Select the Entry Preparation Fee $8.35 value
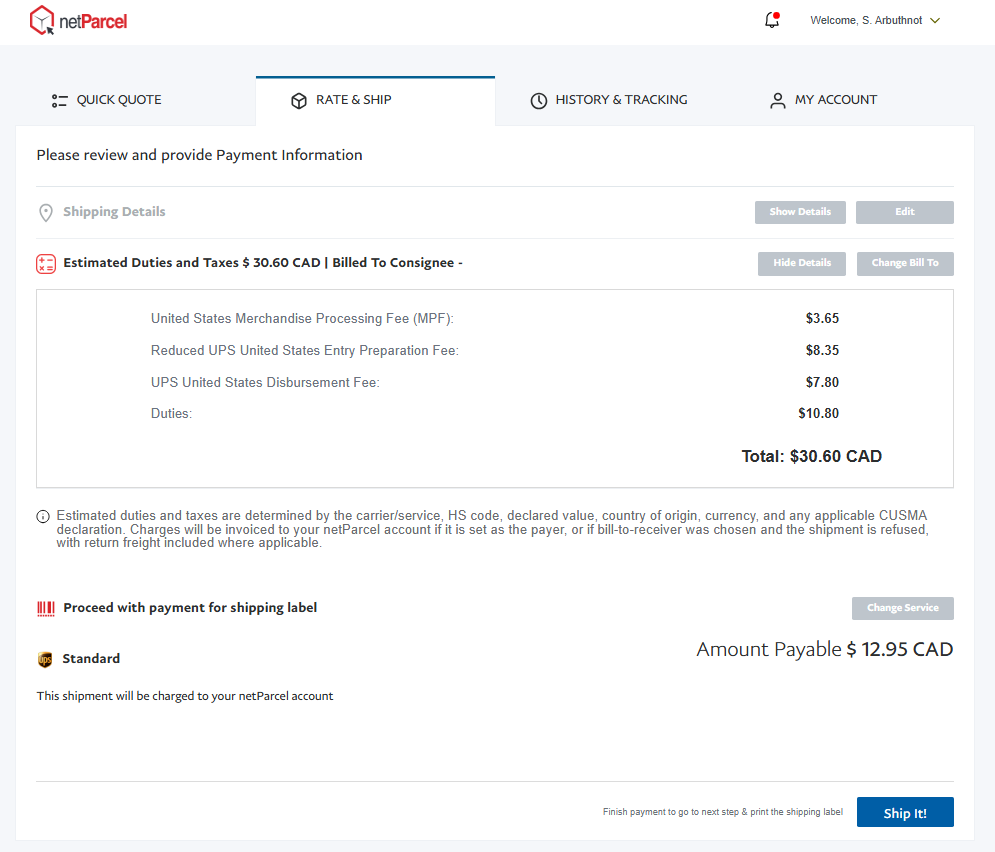This screenshot has height=852, width=995. 822,350
